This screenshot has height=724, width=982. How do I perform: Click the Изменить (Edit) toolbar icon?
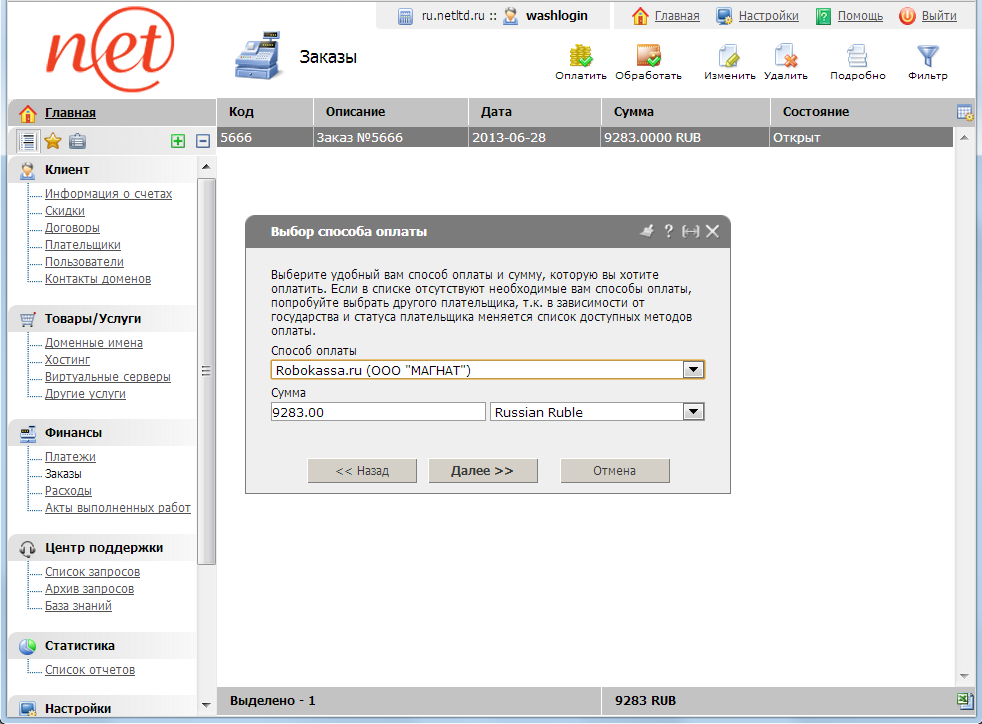coord(729,56)
